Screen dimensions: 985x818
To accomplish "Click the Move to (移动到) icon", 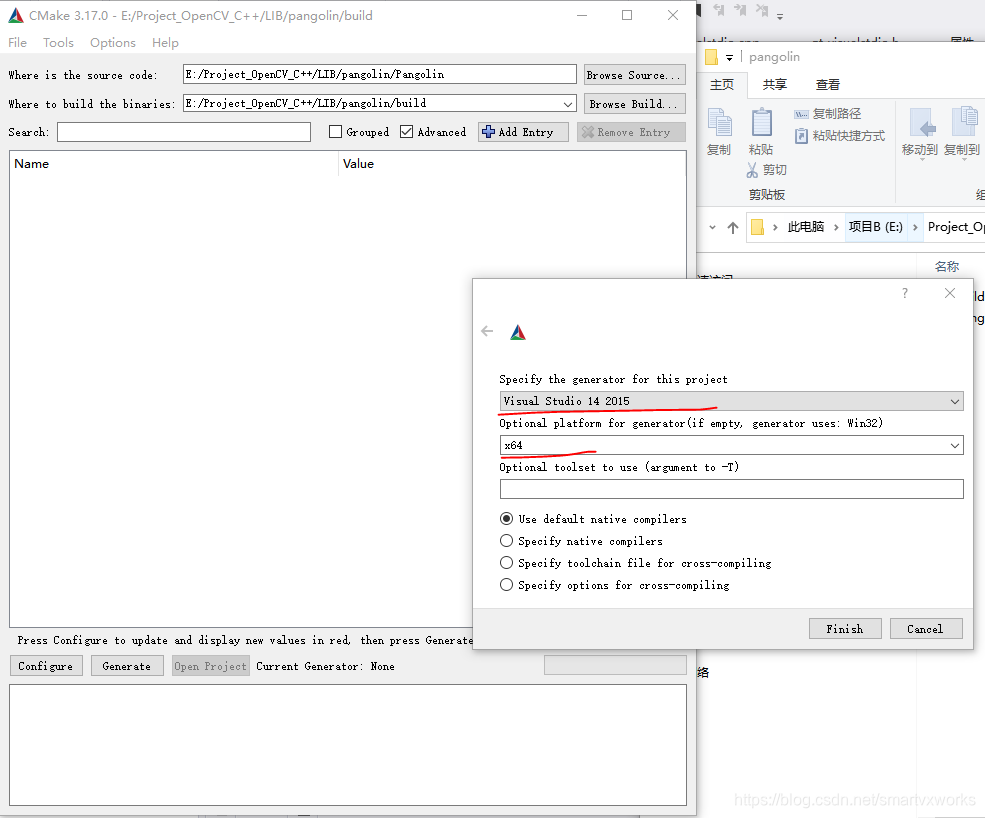I will coord(920,123).
